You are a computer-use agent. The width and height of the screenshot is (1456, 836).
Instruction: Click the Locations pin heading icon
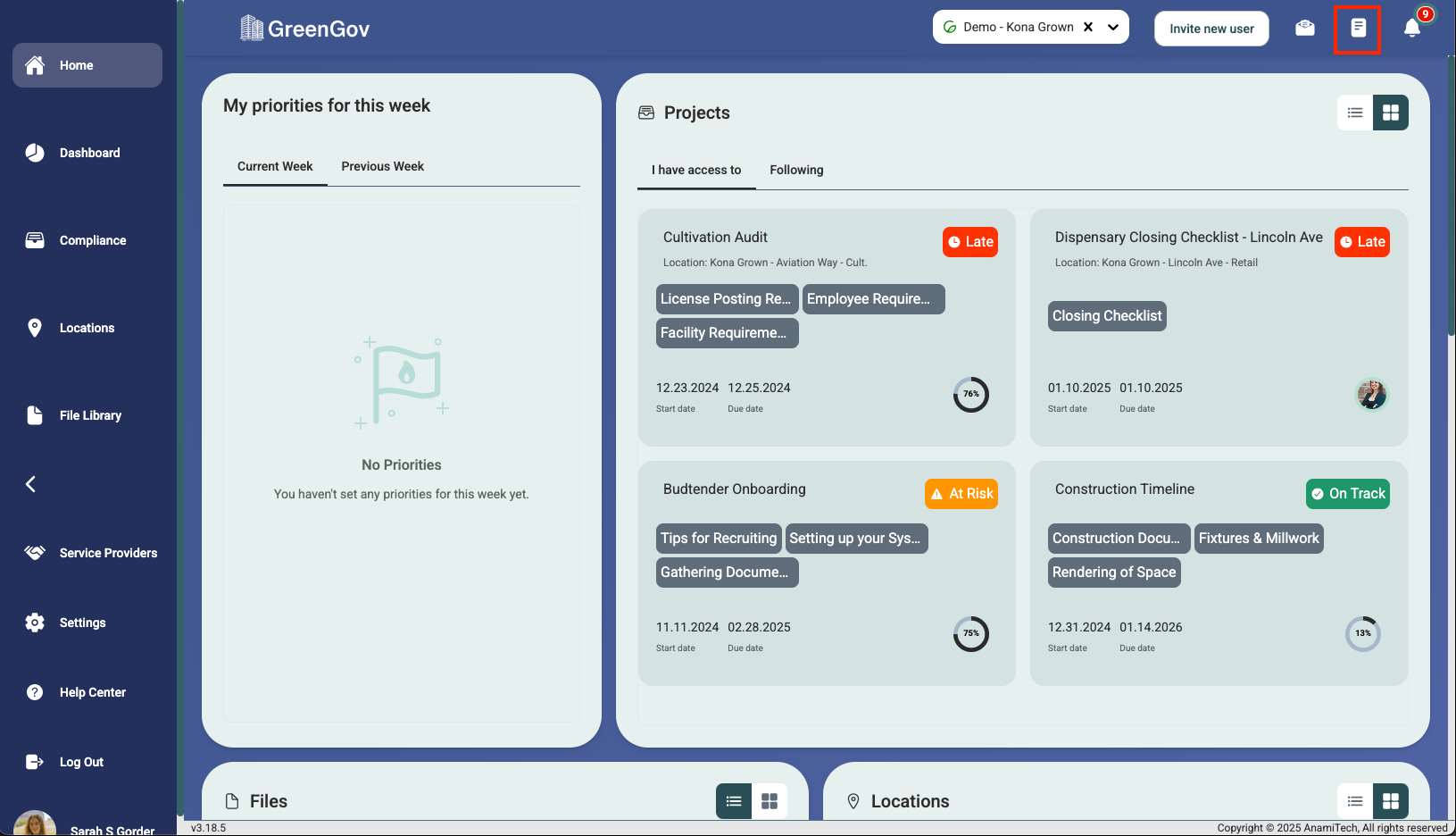(853, 801)
